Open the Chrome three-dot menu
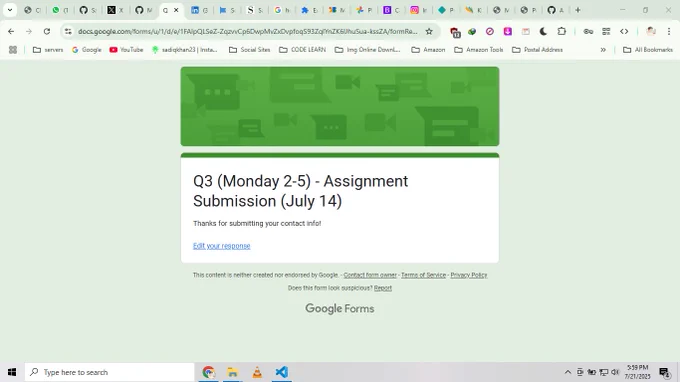This screenshot has height=382, width=680. click(x=669, y=31)
